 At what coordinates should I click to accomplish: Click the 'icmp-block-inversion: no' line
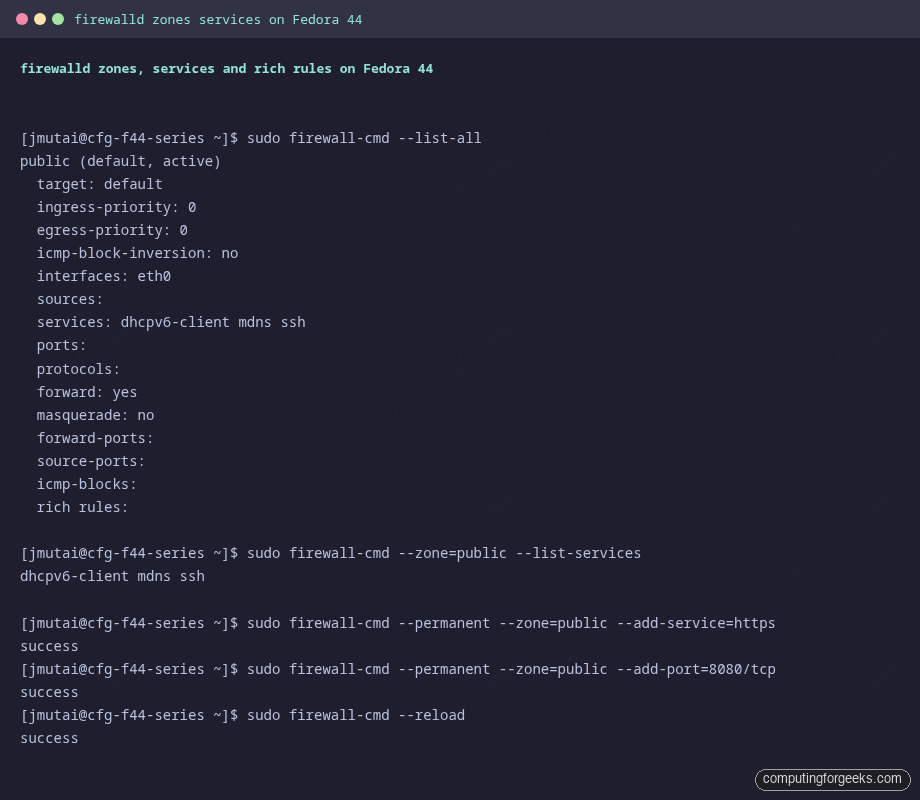[x=137, y=253]
